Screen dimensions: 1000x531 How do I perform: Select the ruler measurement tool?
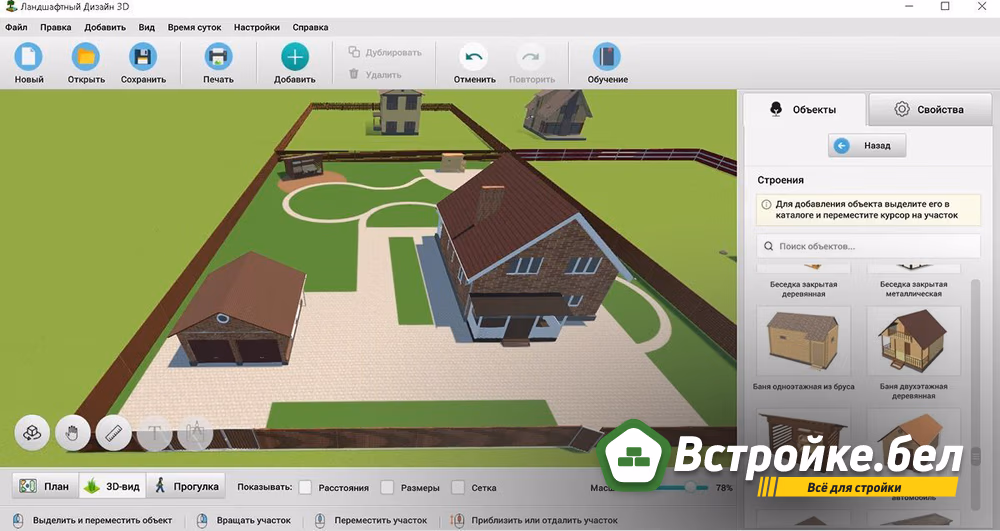(114, 433)
